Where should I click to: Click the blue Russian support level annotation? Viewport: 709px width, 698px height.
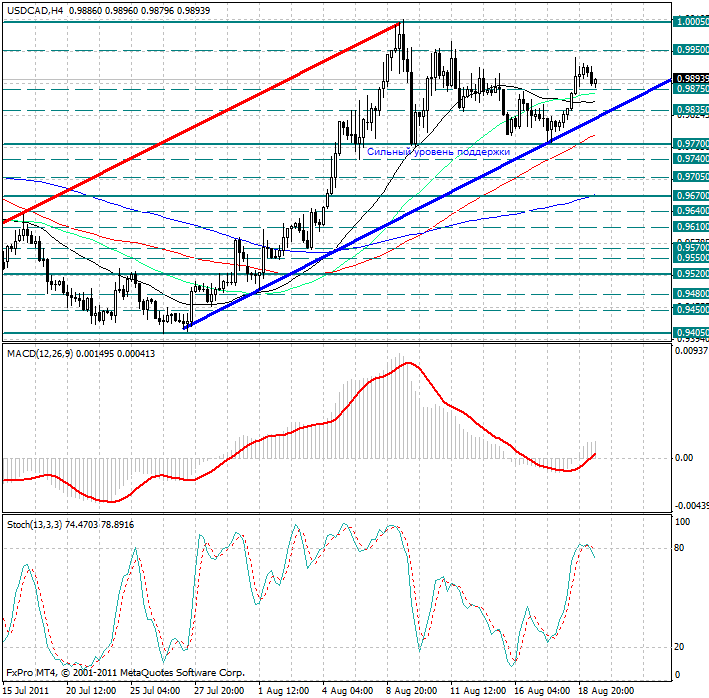tap(438, 152)
